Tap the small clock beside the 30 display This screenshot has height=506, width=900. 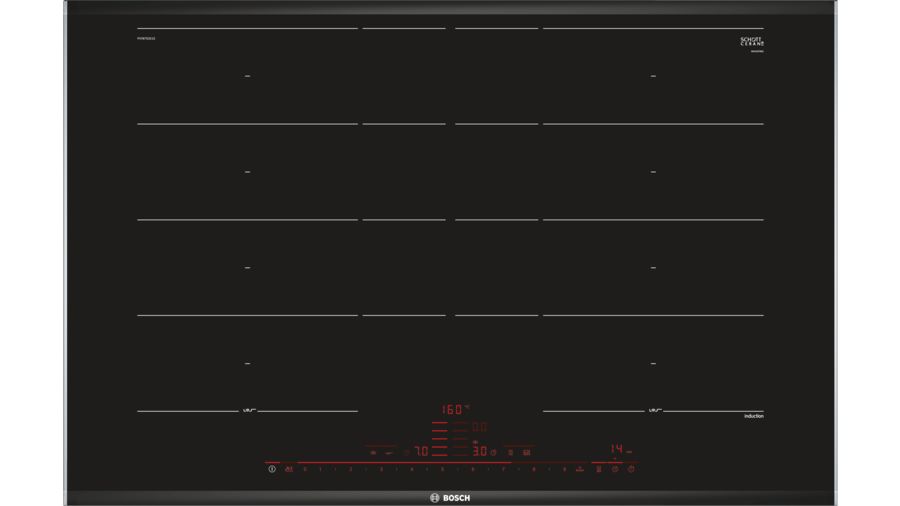[x=494, y=452]
